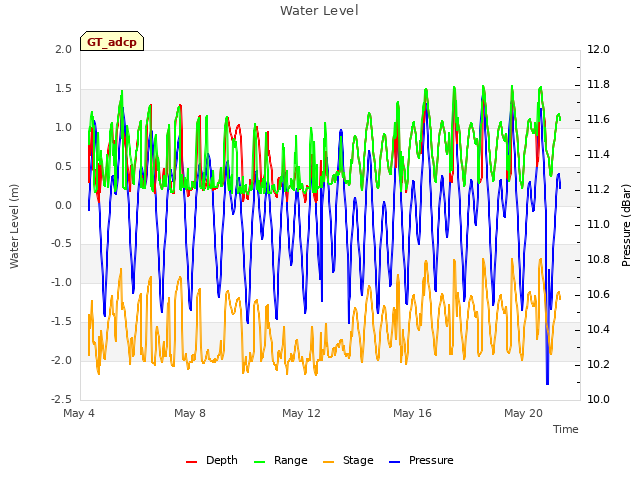640x480 pixels.
Task: Toggle the Stage series in legend
Action: coord(348,460)
